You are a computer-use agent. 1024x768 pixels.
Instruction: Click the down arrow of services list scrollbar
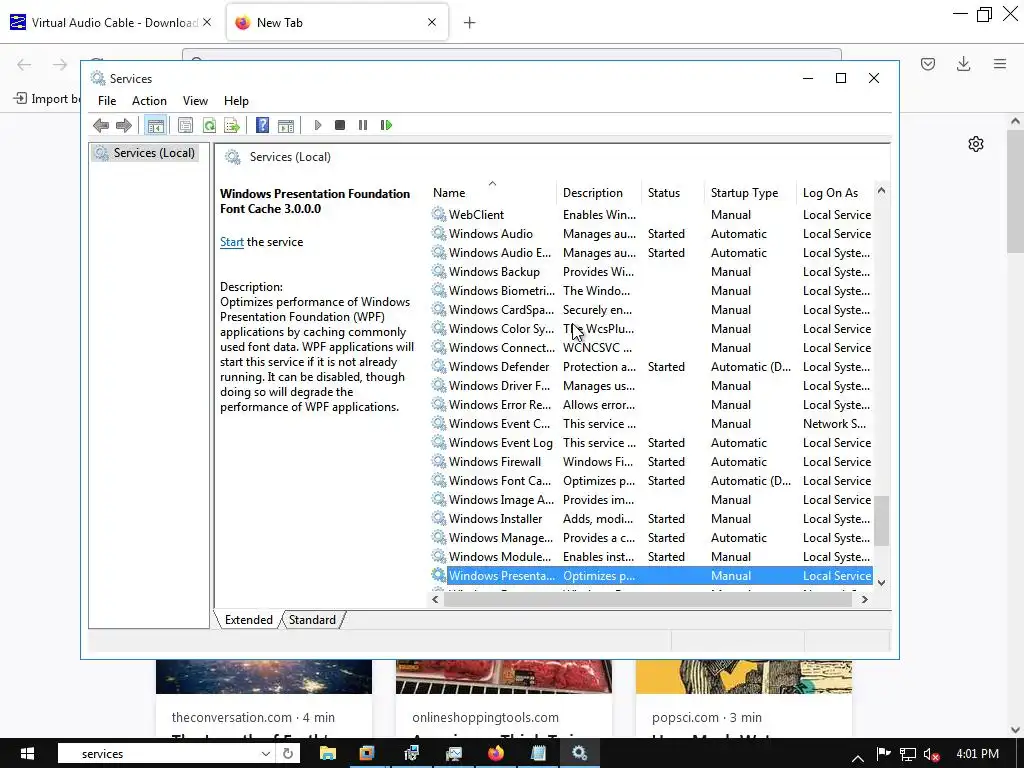coord(882,583)
